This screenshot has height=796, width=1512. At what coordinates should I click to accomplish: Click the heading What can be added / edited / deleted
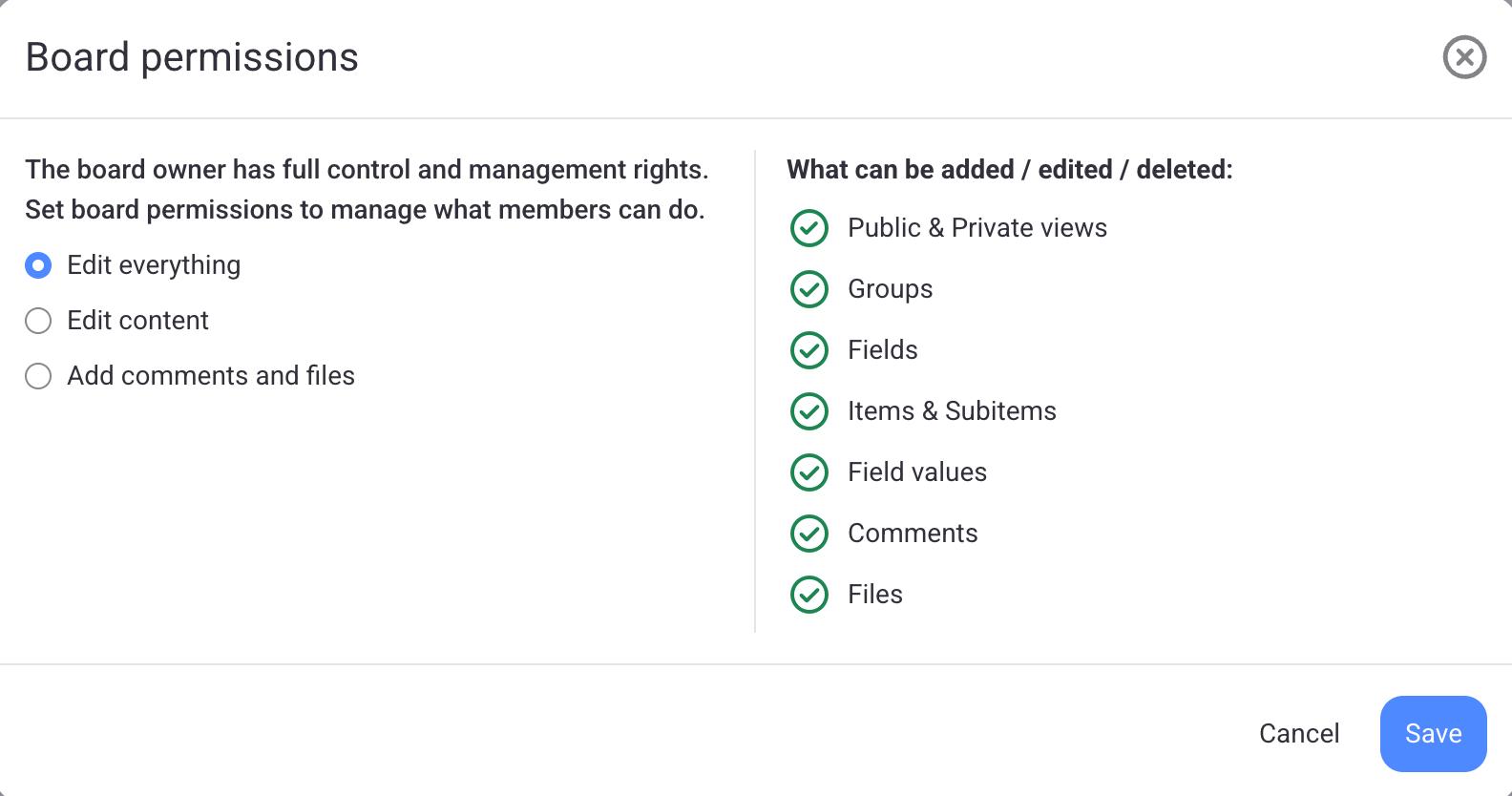(x=1009, y=170)
